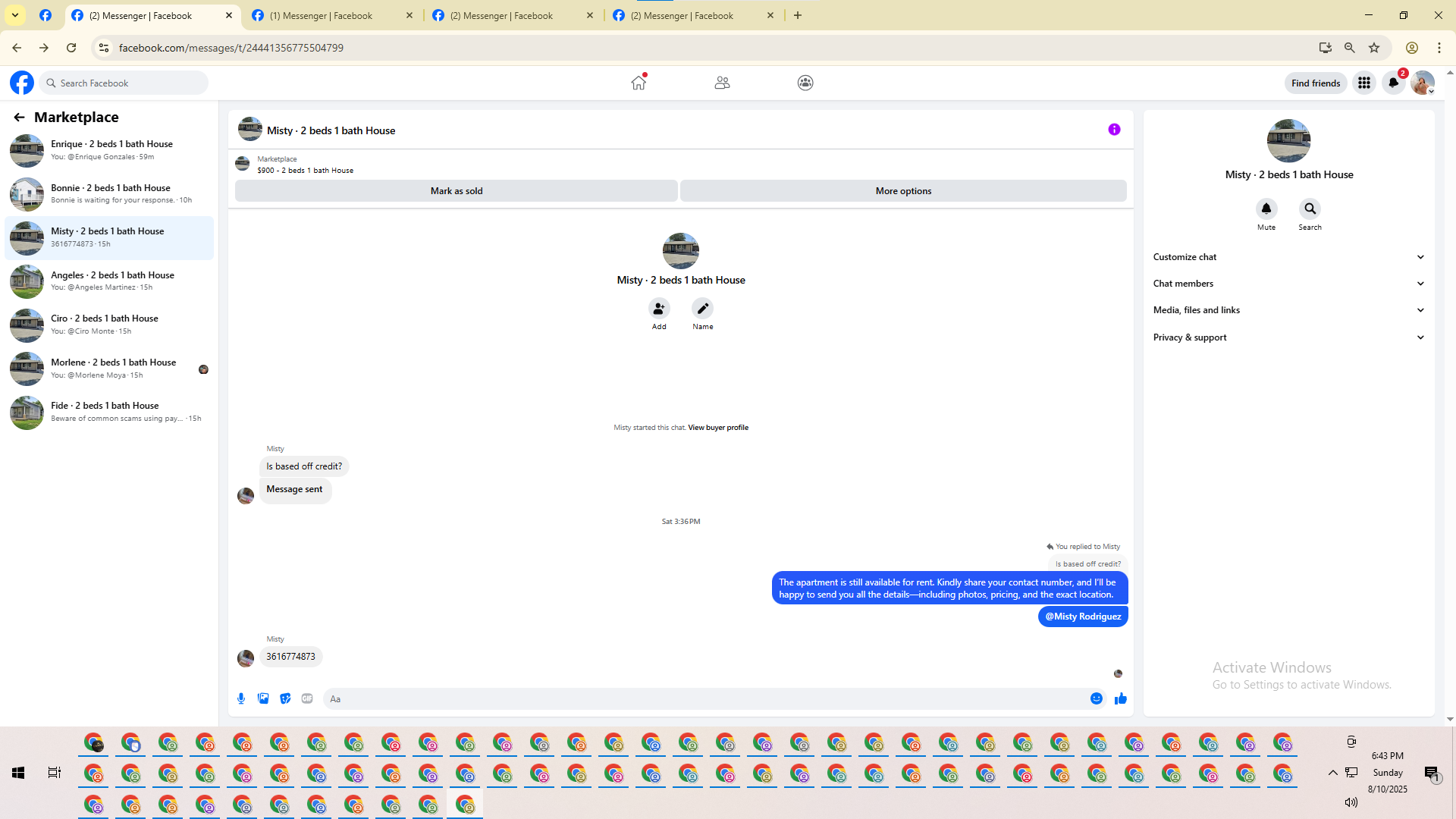The height and width of the screenshot is (819, 1456).
Task: Switch to the second Messenger browser tab
Action: [x=321, y=15]
